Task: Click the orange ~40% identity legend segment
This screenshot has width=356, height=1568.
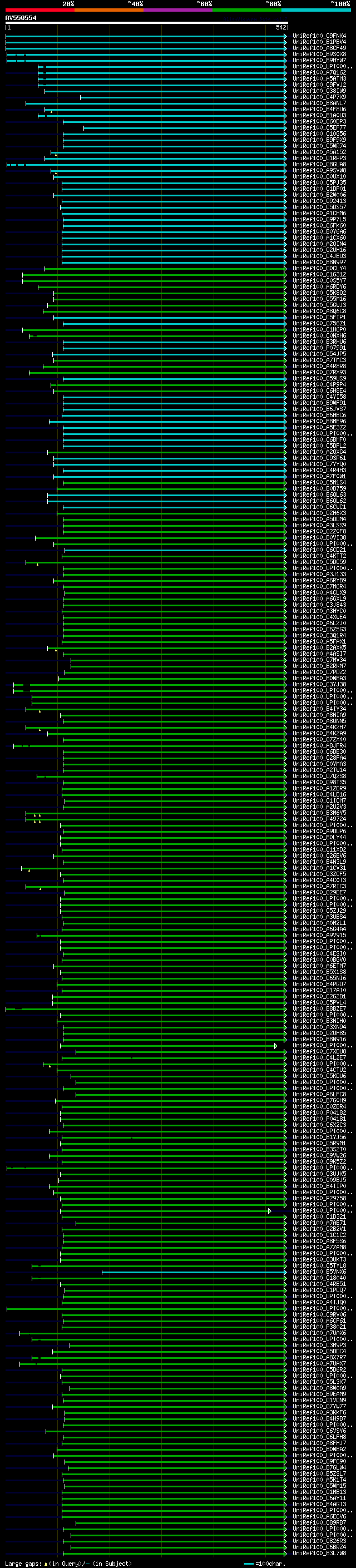Action: pyautogui.click(x=109, y=10)
